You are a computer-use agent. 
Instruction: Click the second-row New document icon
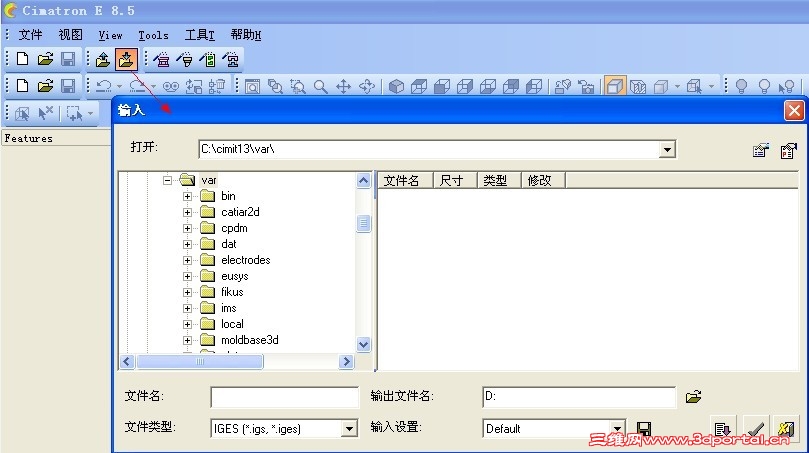(x=22, y=86)
